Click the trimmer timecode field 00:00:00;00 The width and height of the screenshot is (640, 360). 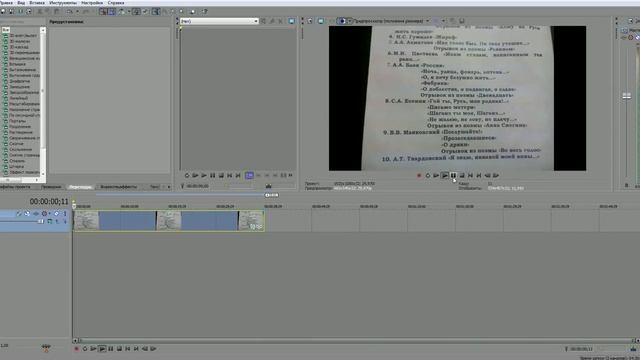pyautogui.click(x=198, y=186)
